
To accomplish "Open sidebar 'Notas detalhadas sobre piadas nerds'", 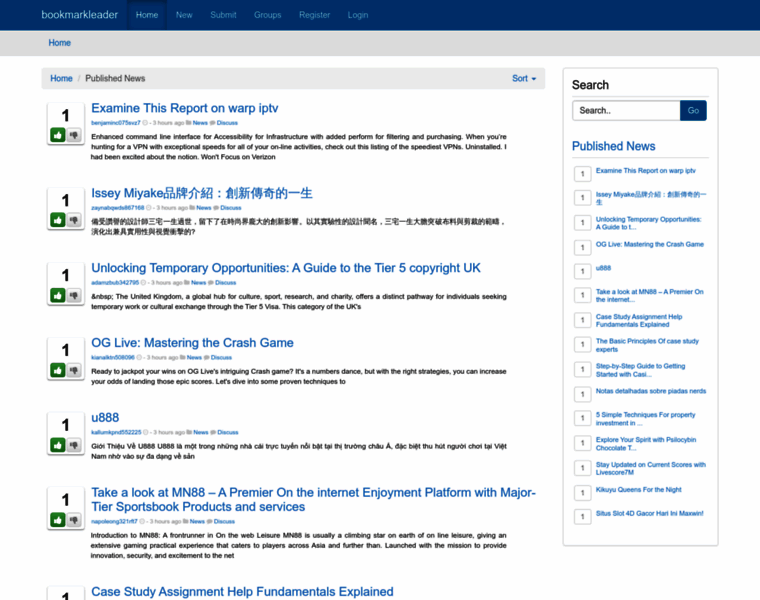I will (651, 391).
